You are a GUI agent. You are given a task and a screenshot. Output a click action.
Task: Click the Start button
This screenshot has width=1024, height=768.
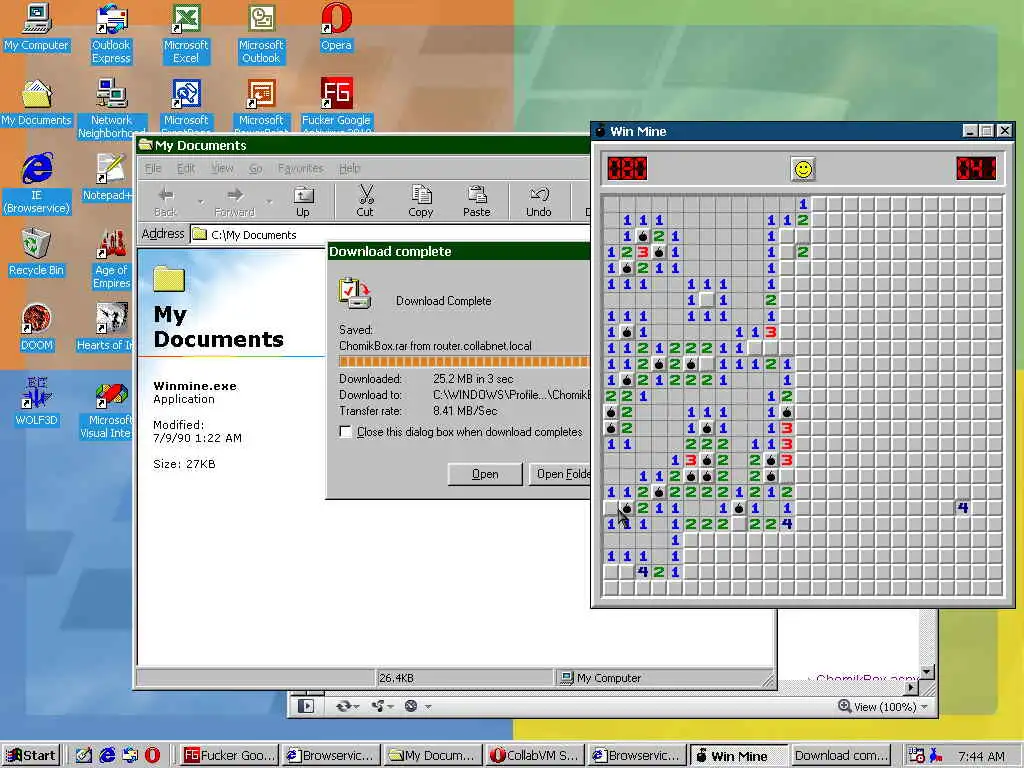[31, 756]
